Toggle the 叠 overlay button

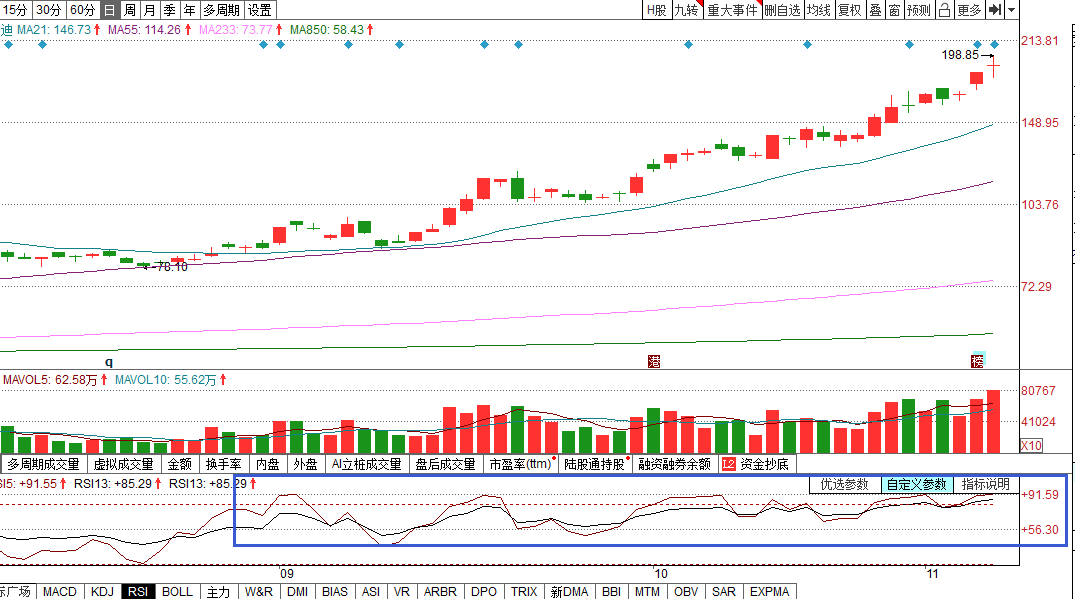(875, 10)
